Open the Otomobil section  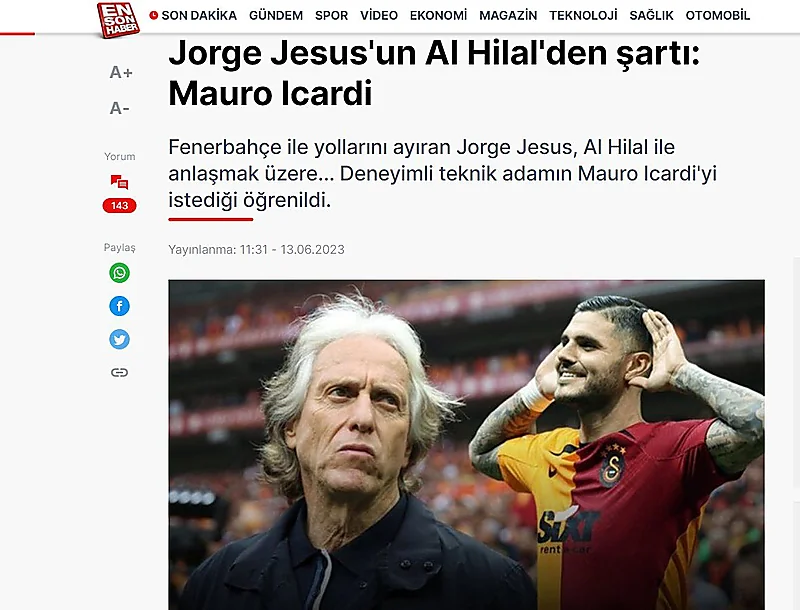[x=718, y=16]
